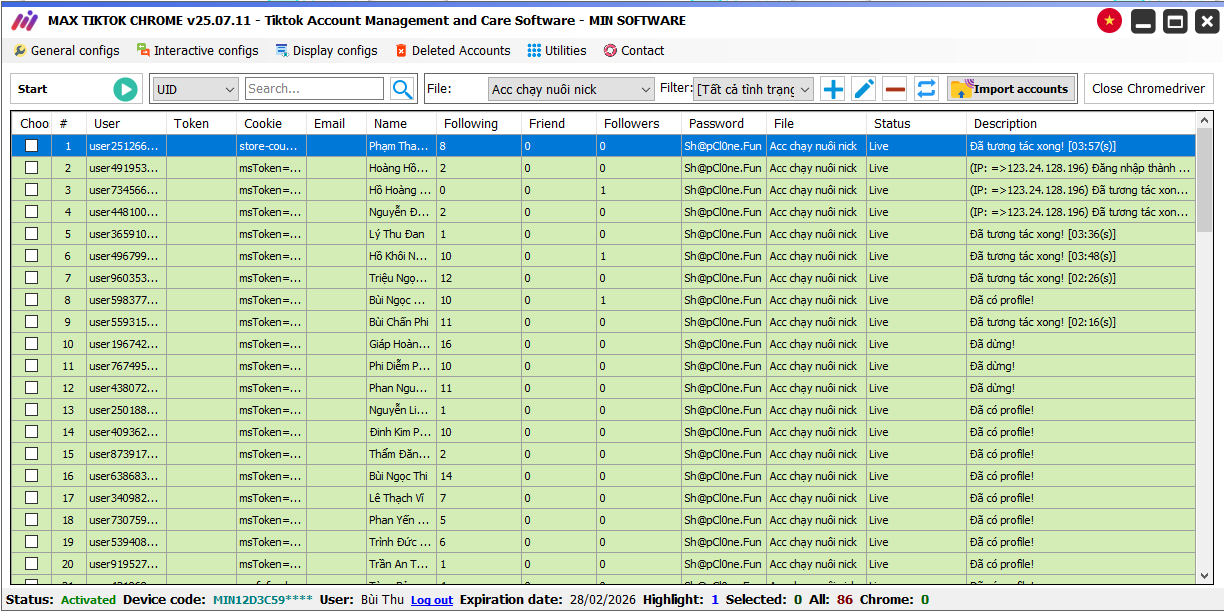Click Import accounts button

coord(1012,89)
